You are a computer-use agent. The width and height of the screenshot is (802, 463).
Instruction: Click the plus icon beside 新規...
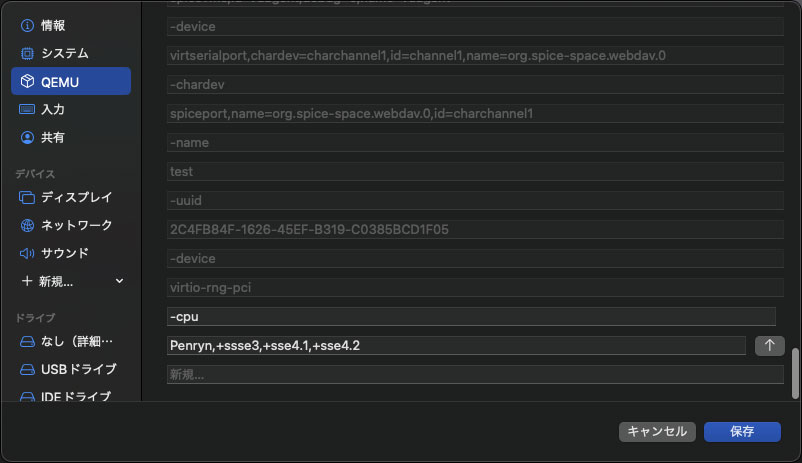[27, 281]
